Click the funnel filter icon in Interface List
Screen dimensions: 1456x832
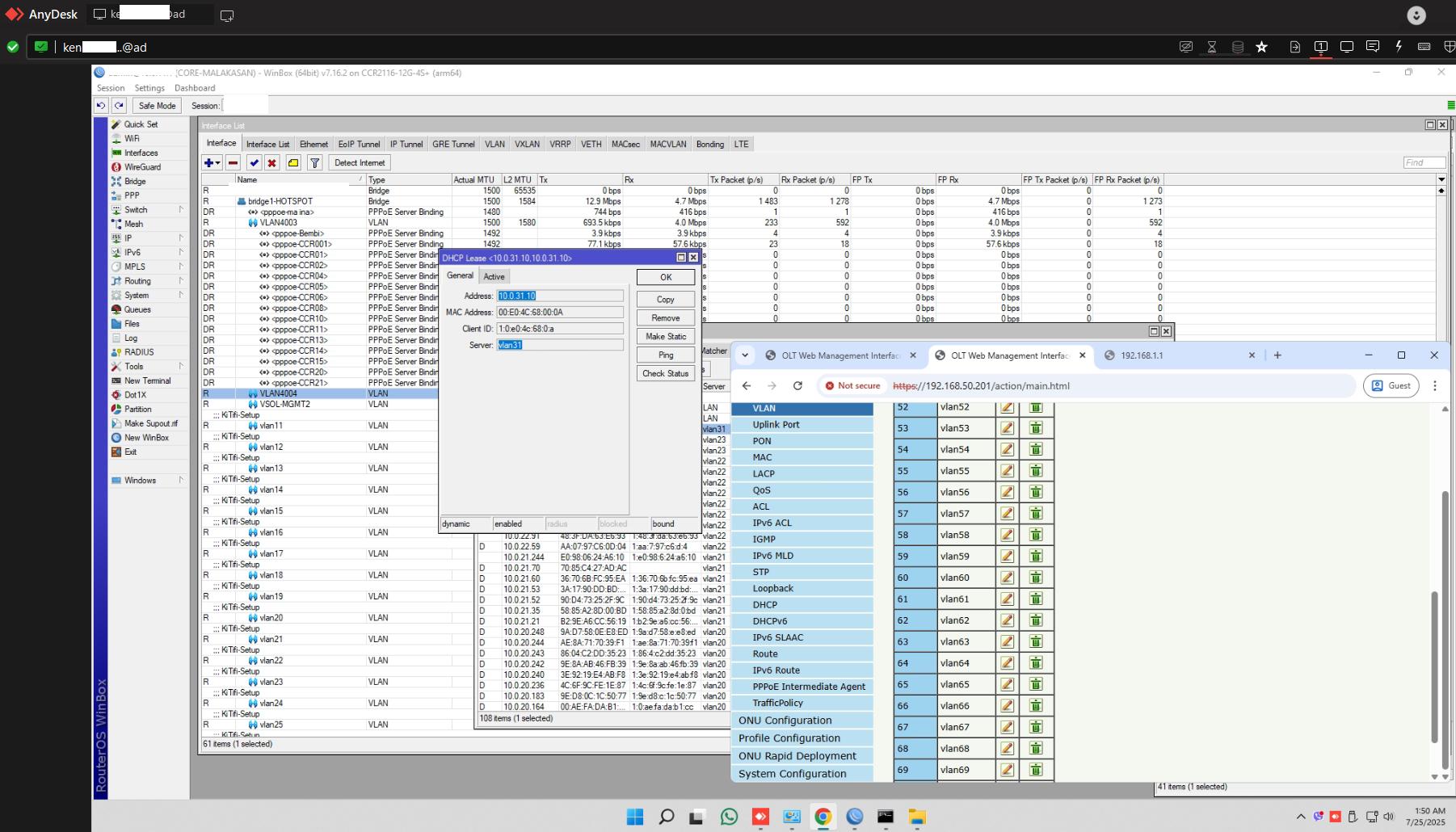[315, 162]
